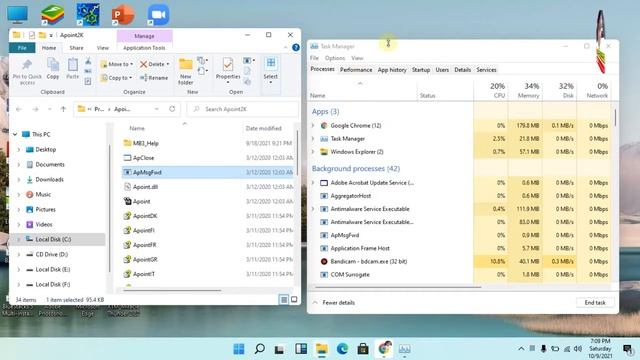The height and width of the screenshot is (360, 640).
Task: Switch to details view icon in status bar
Action: pyautogui.click(x=284, y=300)
